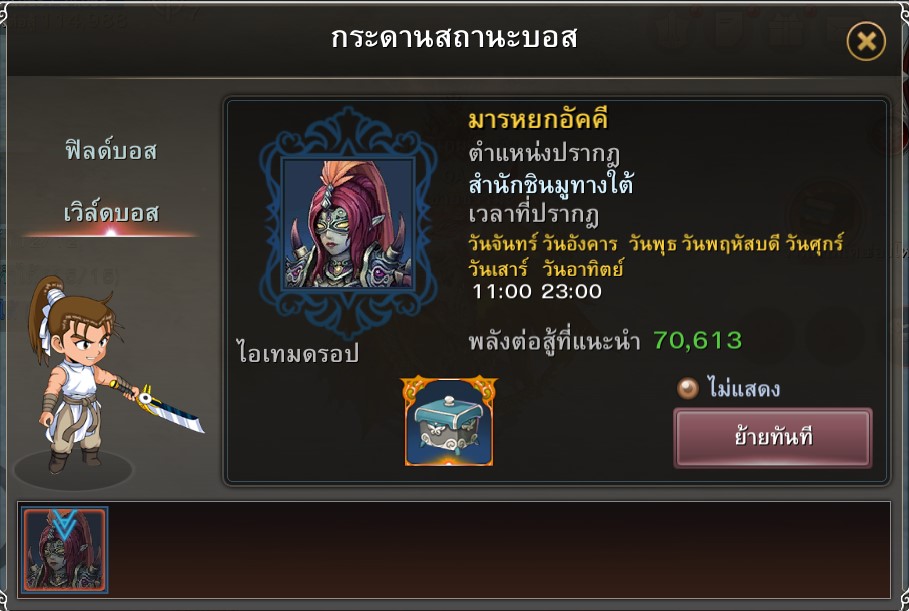Close the boss status board window

pos(866,41)
